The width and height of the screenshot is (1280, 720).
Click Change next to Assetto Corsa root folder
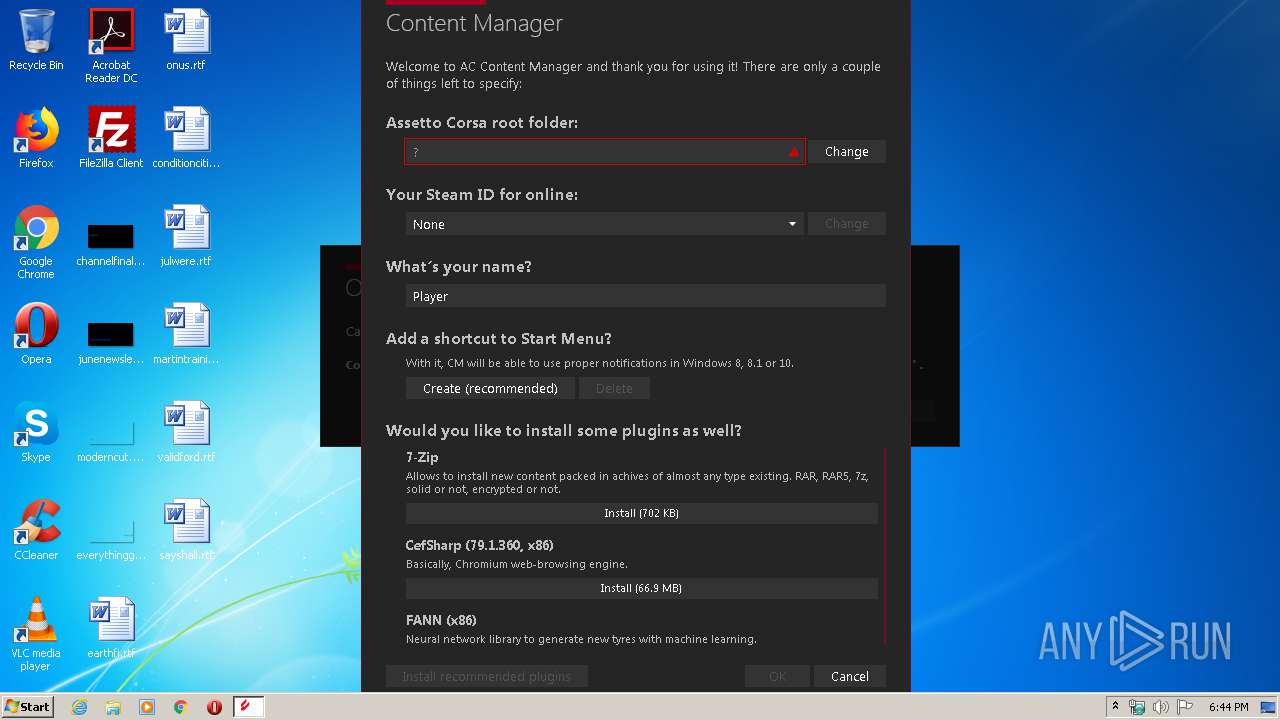coord(847,152)
